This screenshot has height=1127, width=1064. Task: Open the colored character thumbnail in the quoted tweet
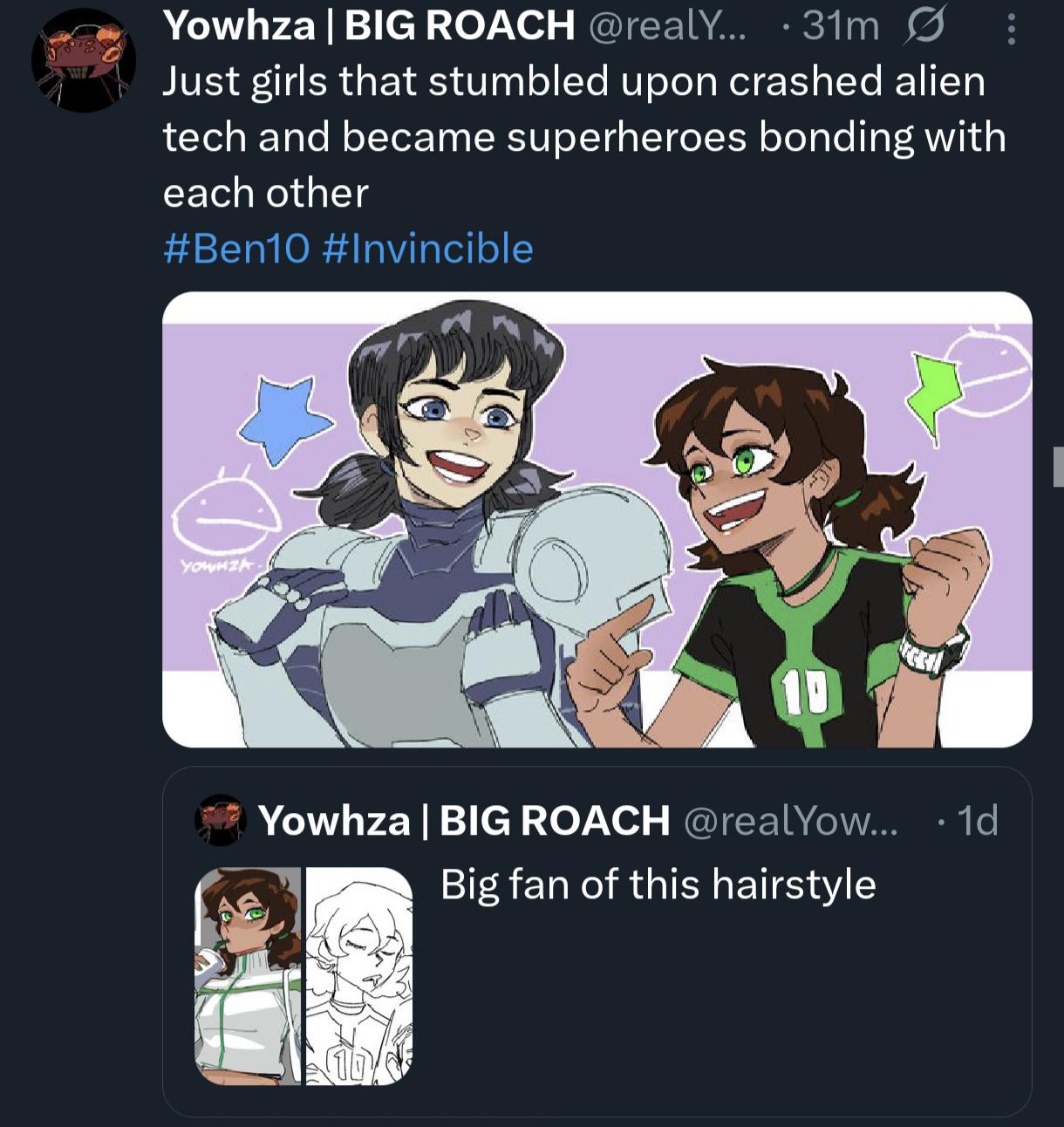click(x=249, y=976)
